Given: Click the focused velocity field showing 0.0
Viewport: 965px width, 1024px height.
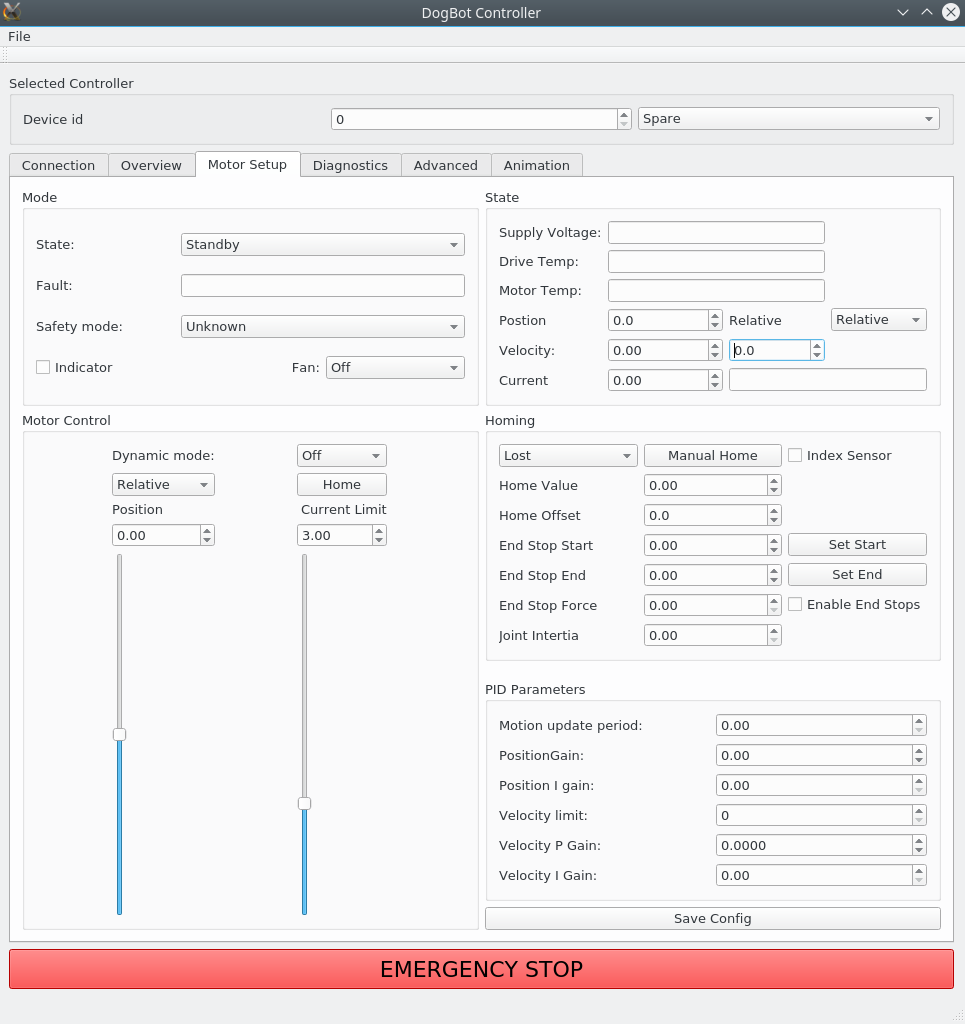Looking at the screenshot, I should click(770, 351).
